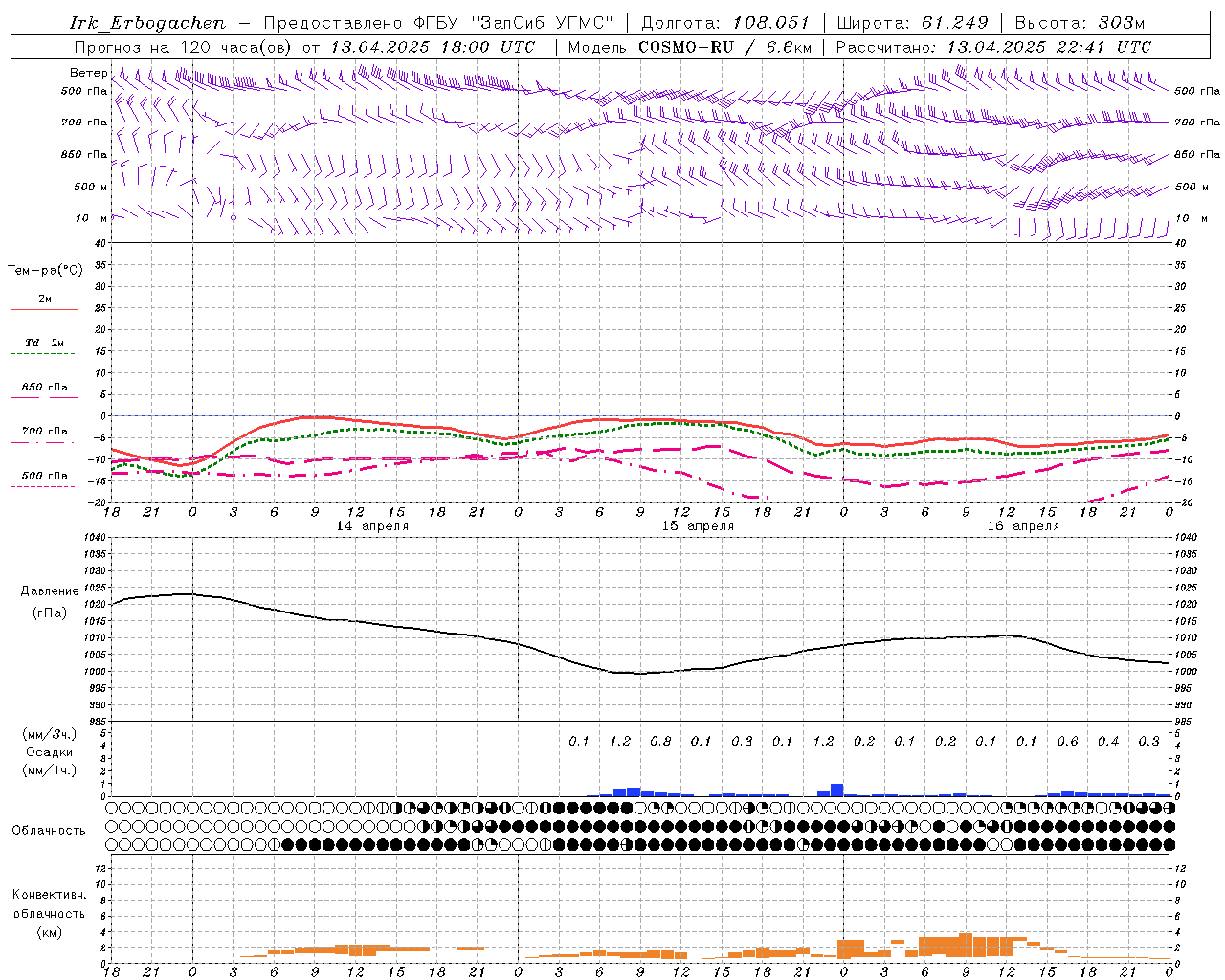Select the 15 апреля date label
This screenshot has width=1225, height=980.
pos(698,526)
